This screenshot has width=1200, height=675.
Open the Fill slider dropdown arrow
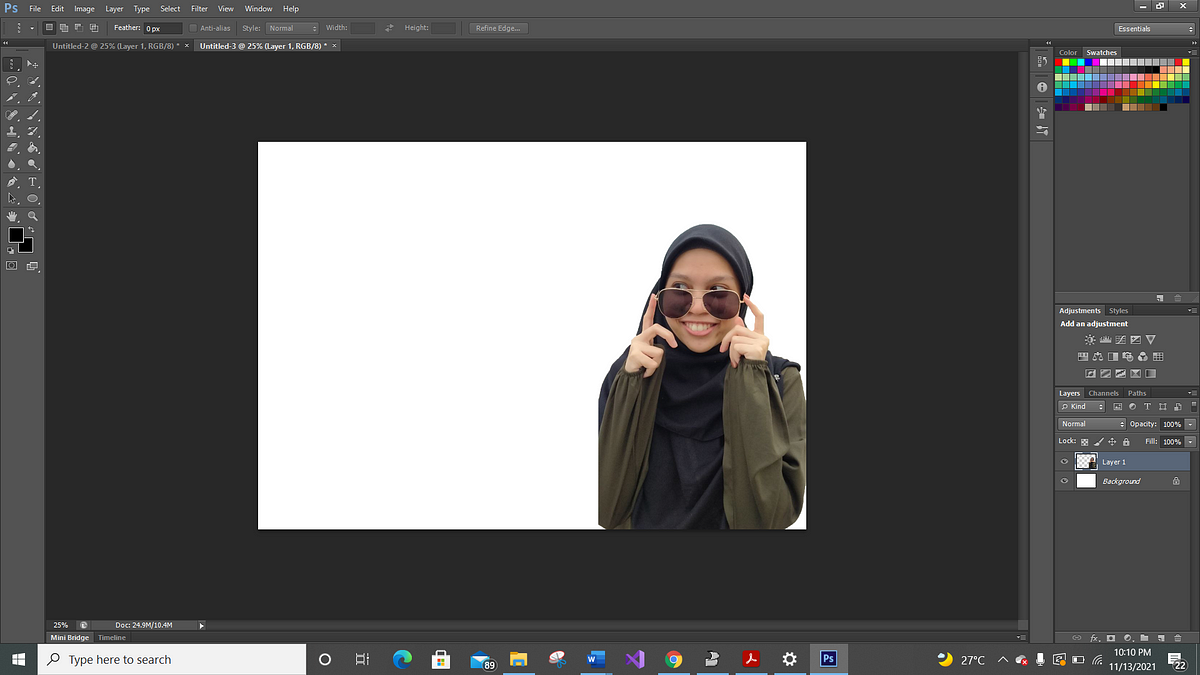pos(1190,441)
